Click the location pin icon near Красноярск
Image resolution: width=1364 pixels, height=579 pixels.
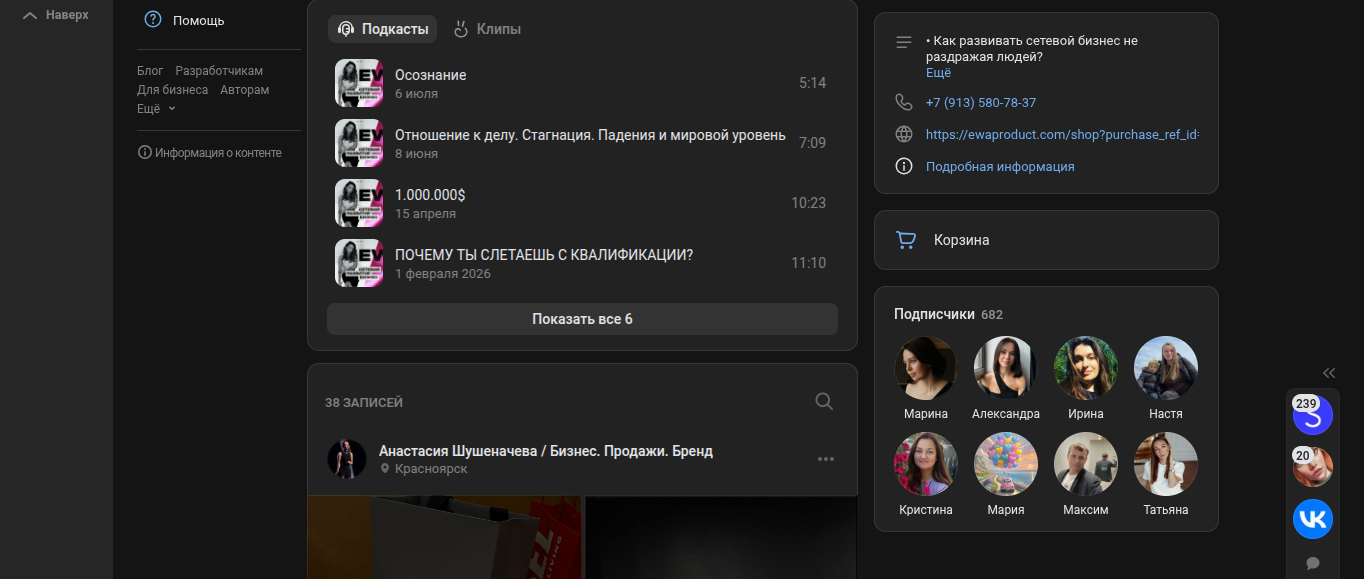385,469
